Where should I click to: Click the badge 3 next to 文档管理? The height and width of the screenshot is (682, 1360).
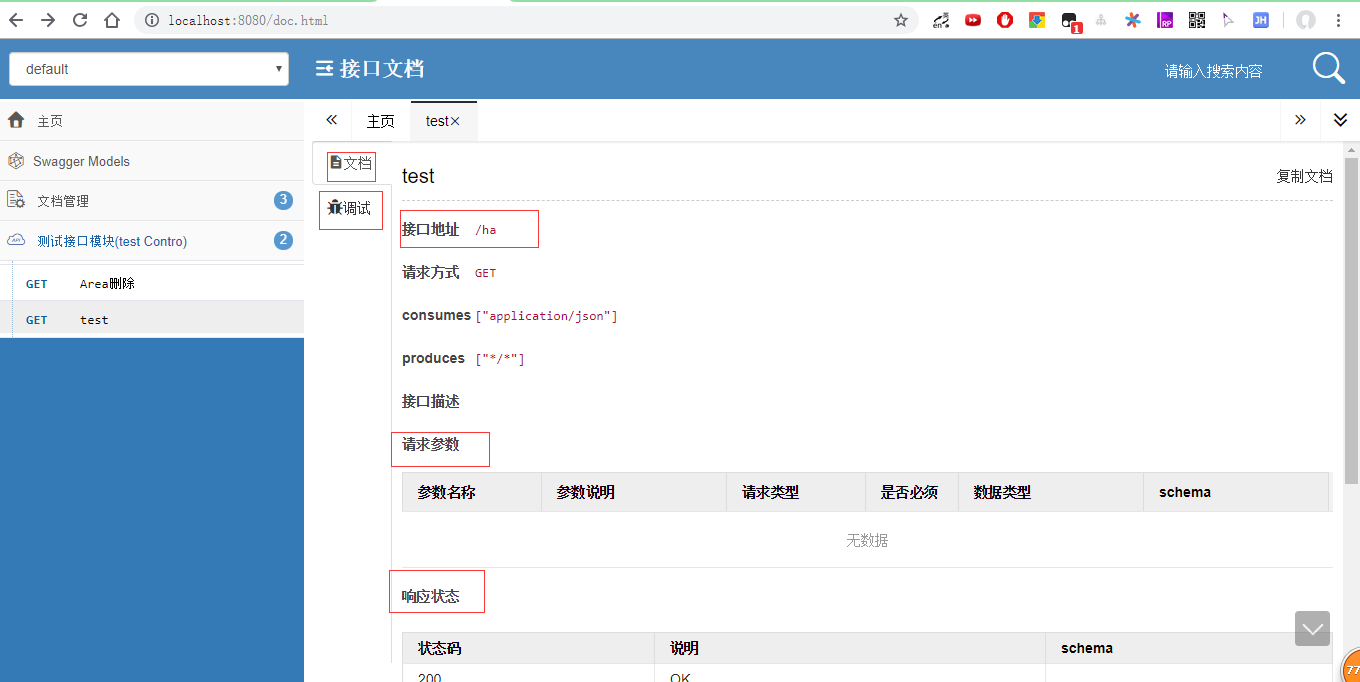coord(283,200)
